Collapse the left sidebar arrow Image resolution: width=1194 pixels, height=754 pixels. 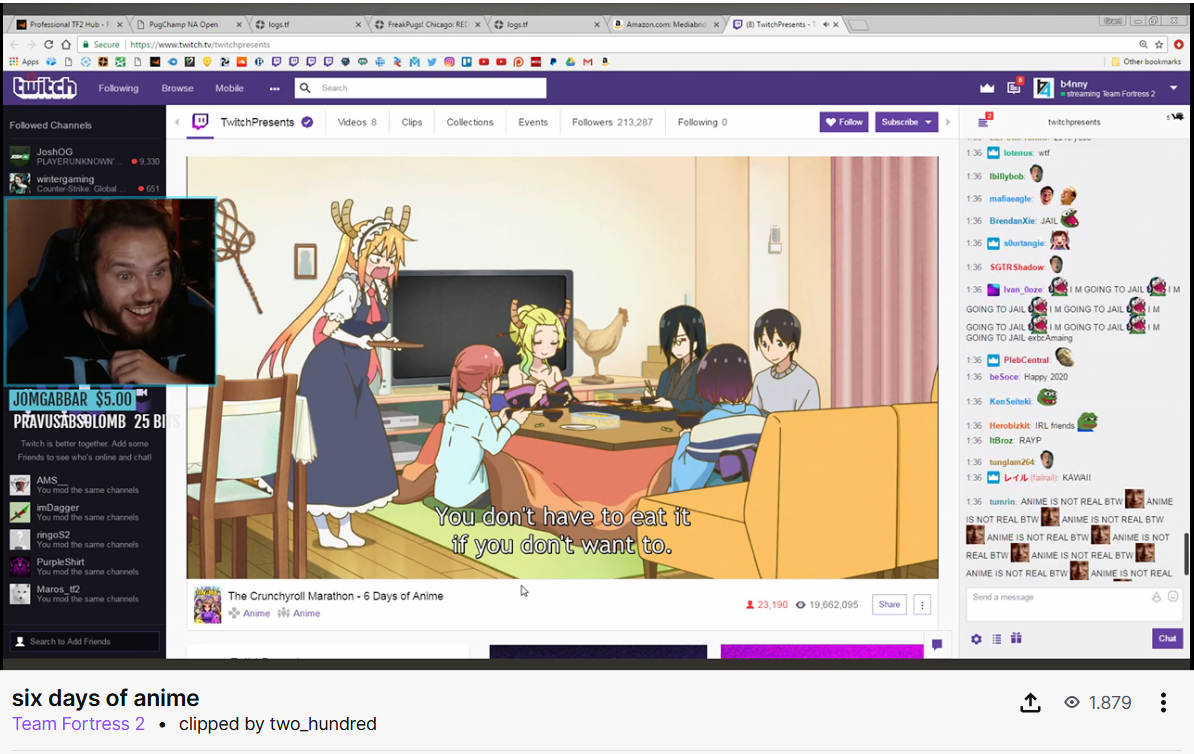pos(177,122)
